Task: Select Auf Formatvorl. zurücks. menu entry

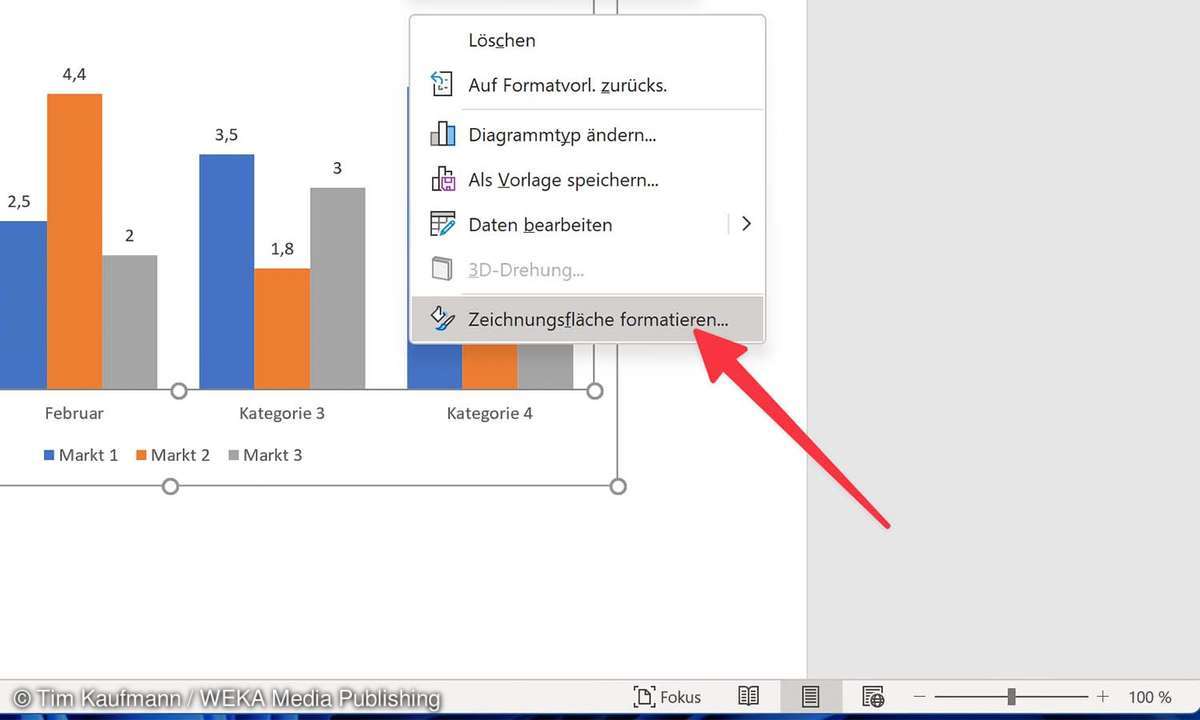Action: pos(587,86)
